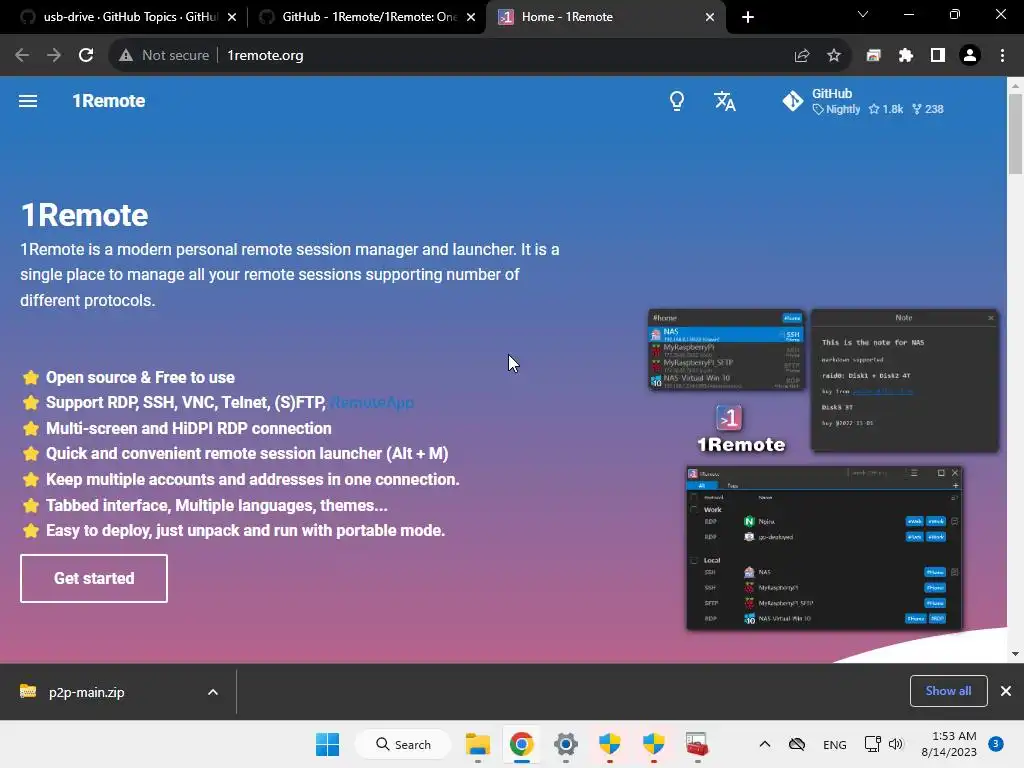
Task: Click the 1Remote app screenshot thumbnail
Action: tap(823, 470)
